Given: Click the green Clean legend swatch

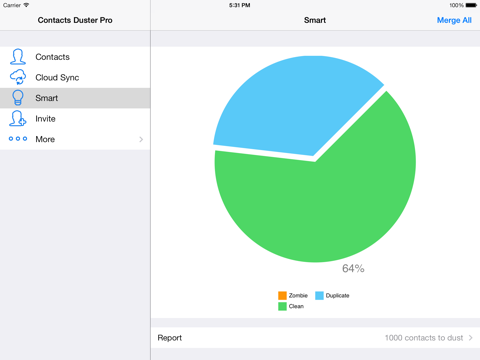Looking at the screenshot, I should tap(282, 306).
